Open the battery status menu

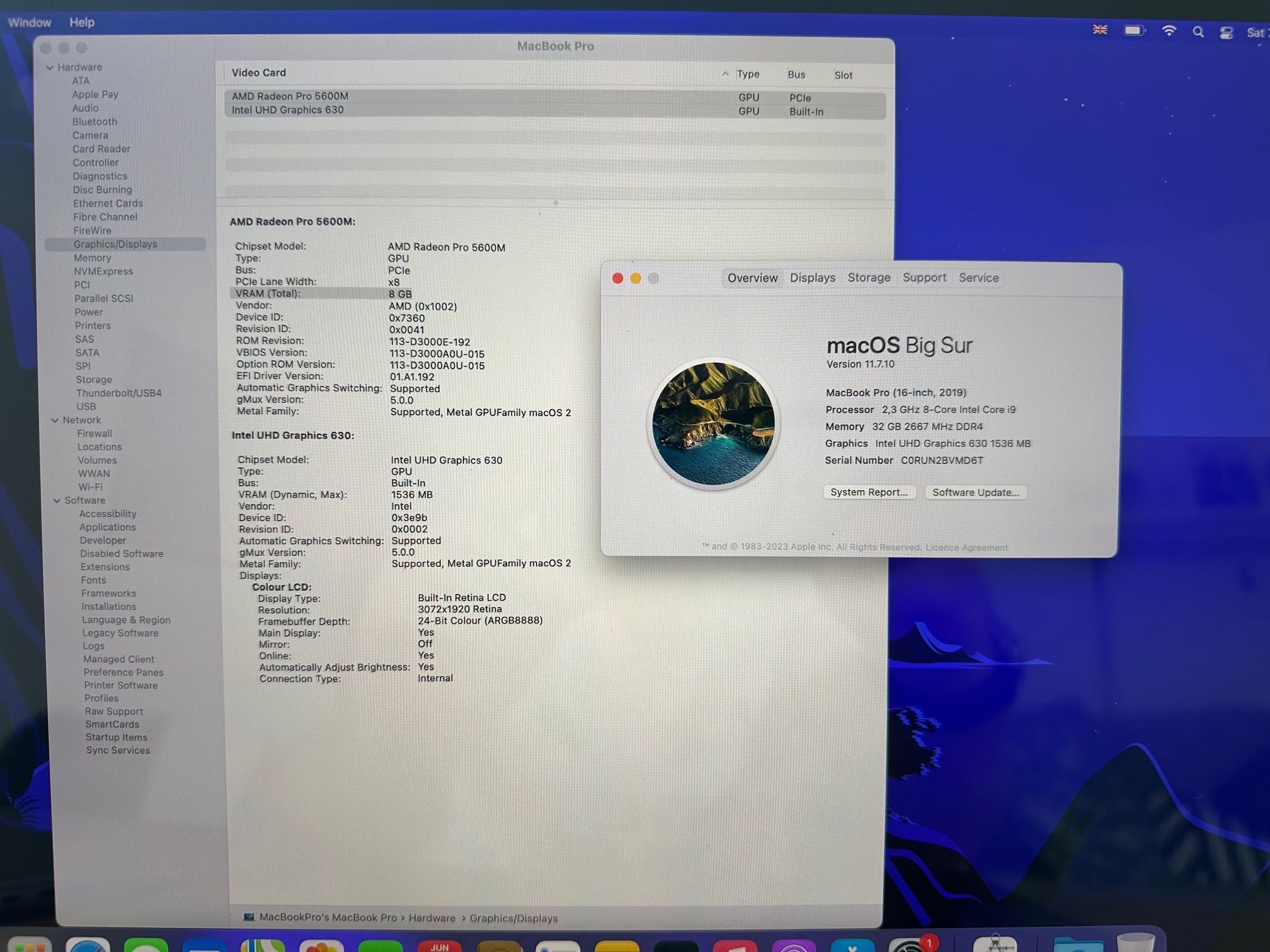tap(1135, 30)
